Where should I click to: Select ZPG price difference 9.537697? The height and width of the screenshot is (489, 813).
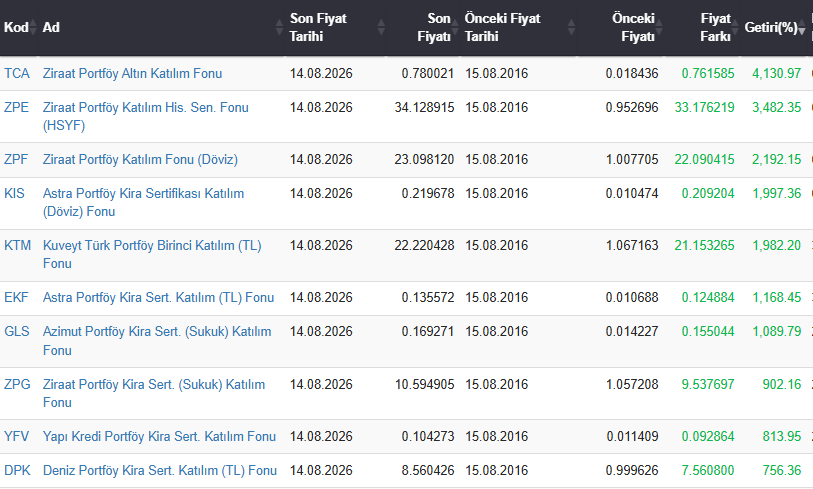tap(708, 384)
